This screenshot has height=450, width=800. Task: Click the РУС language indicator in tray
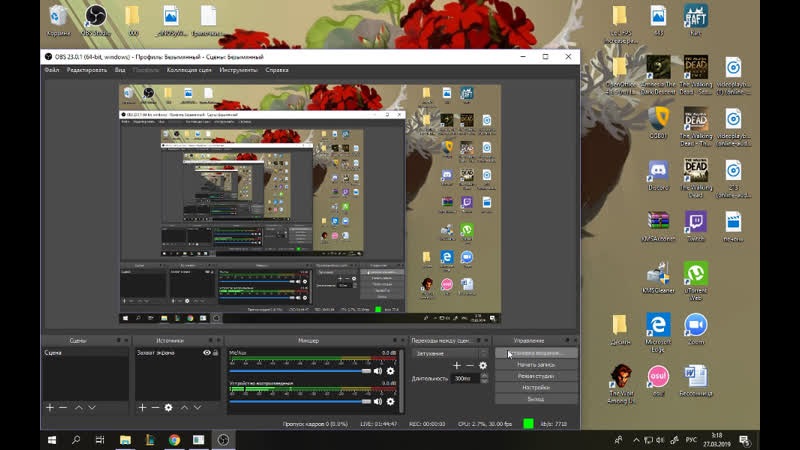point(691,440)
